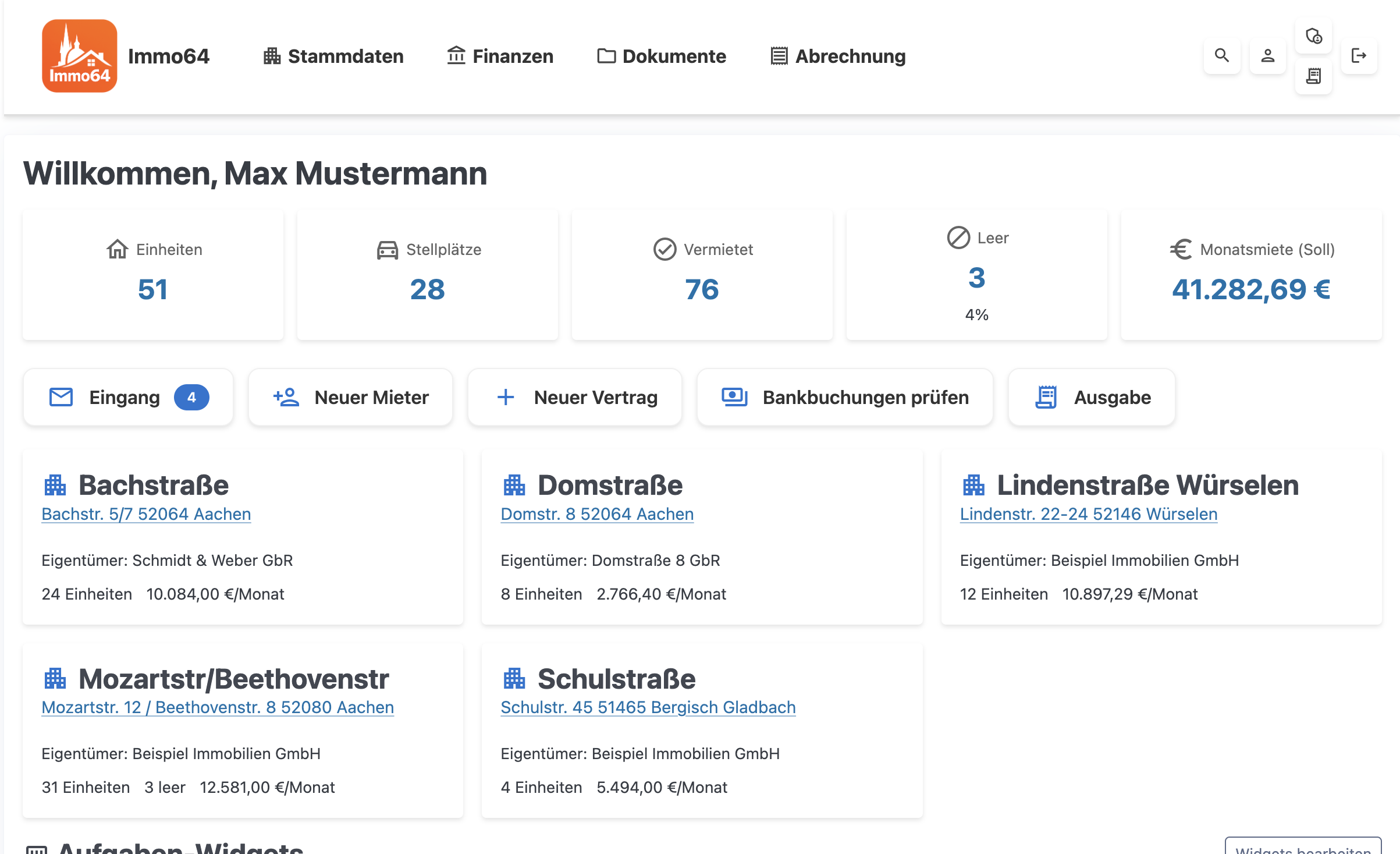This screenshot has height=854, width=1400.
Task: Click the shield user admin icon
Action: [1313, 36]
